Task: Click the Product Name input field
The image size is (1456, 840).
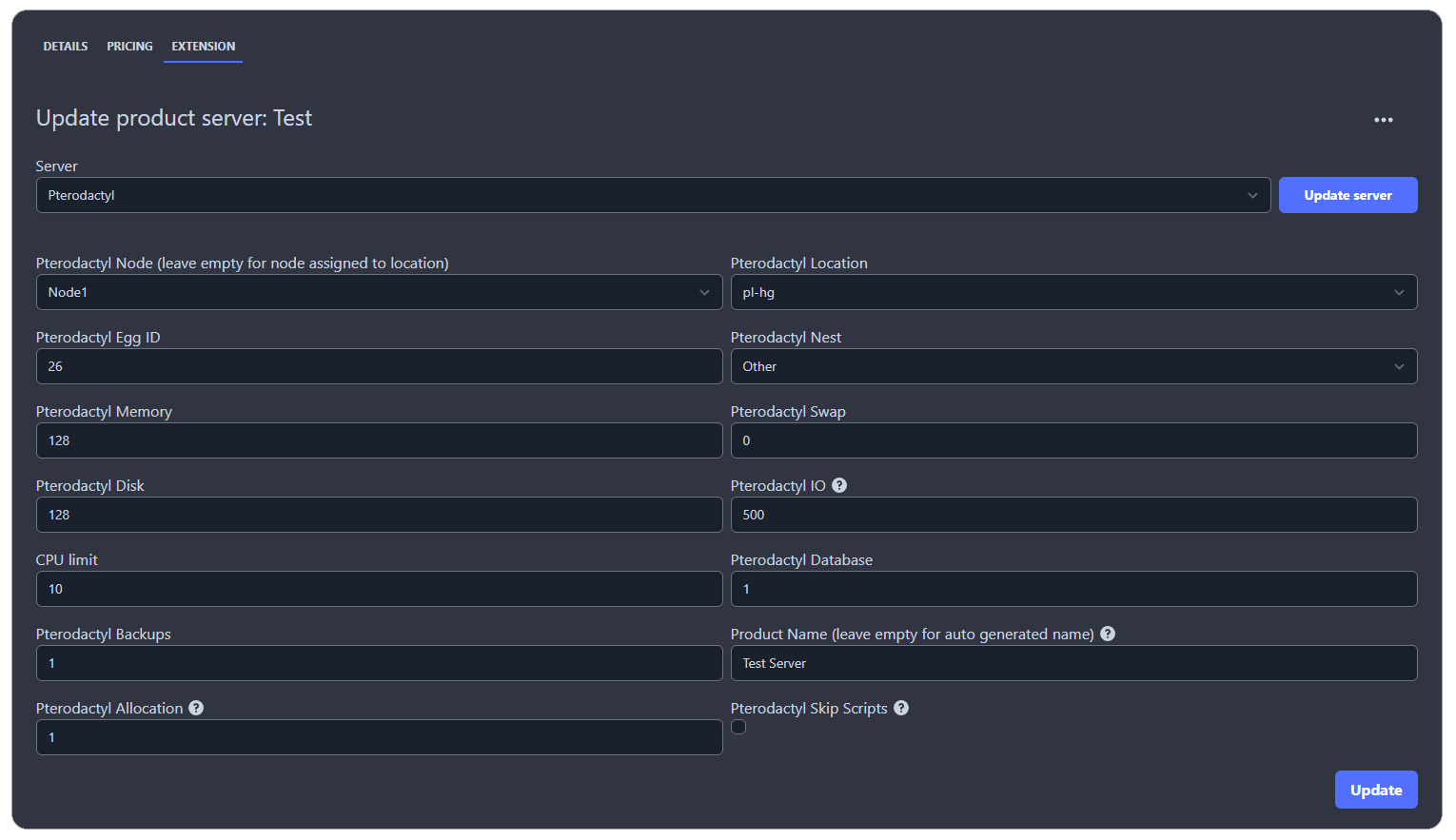Action: tap(1073, 663)
